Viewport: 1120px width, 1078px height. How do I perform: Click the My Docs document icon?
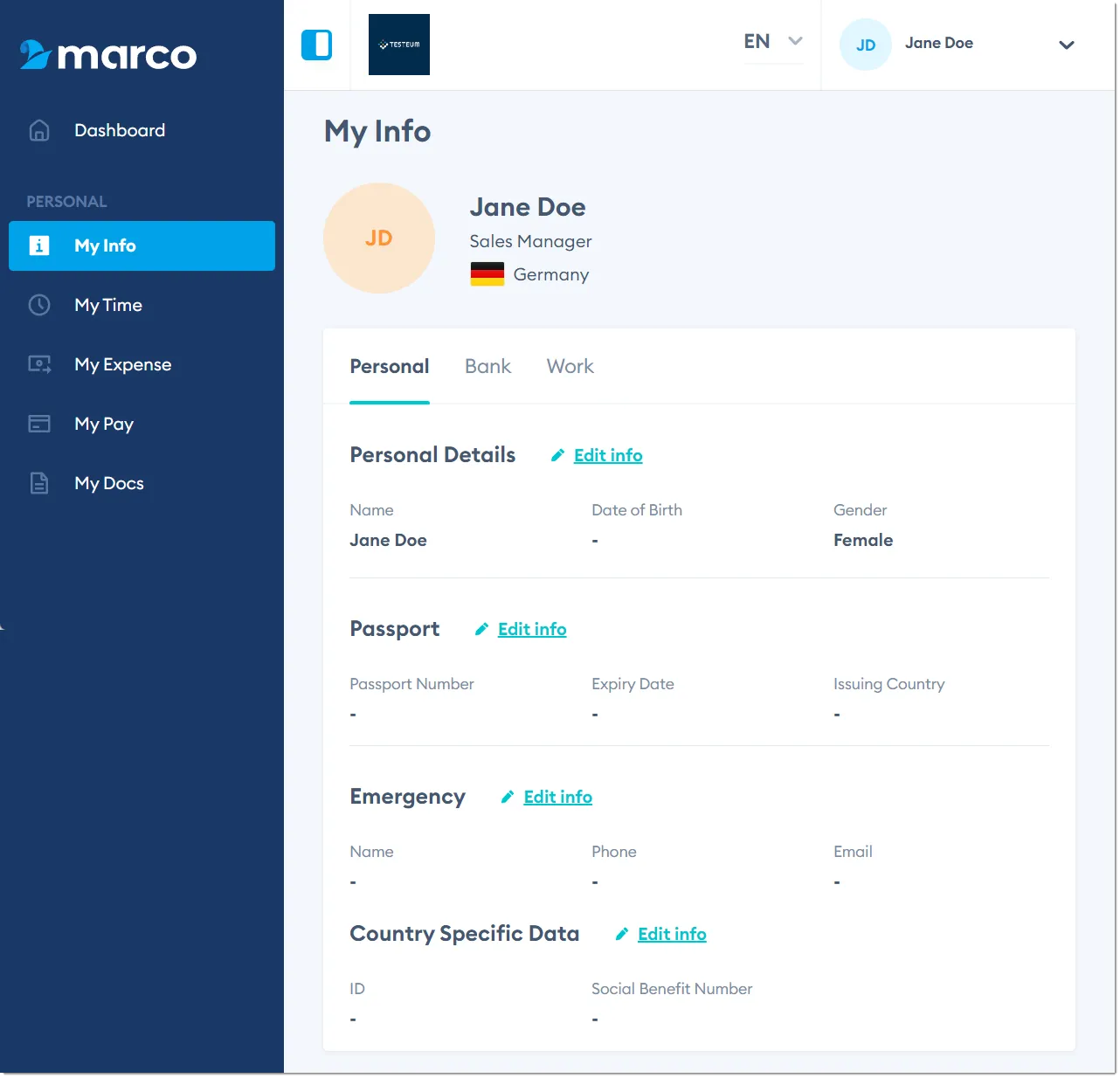click(x=39, y=483)
